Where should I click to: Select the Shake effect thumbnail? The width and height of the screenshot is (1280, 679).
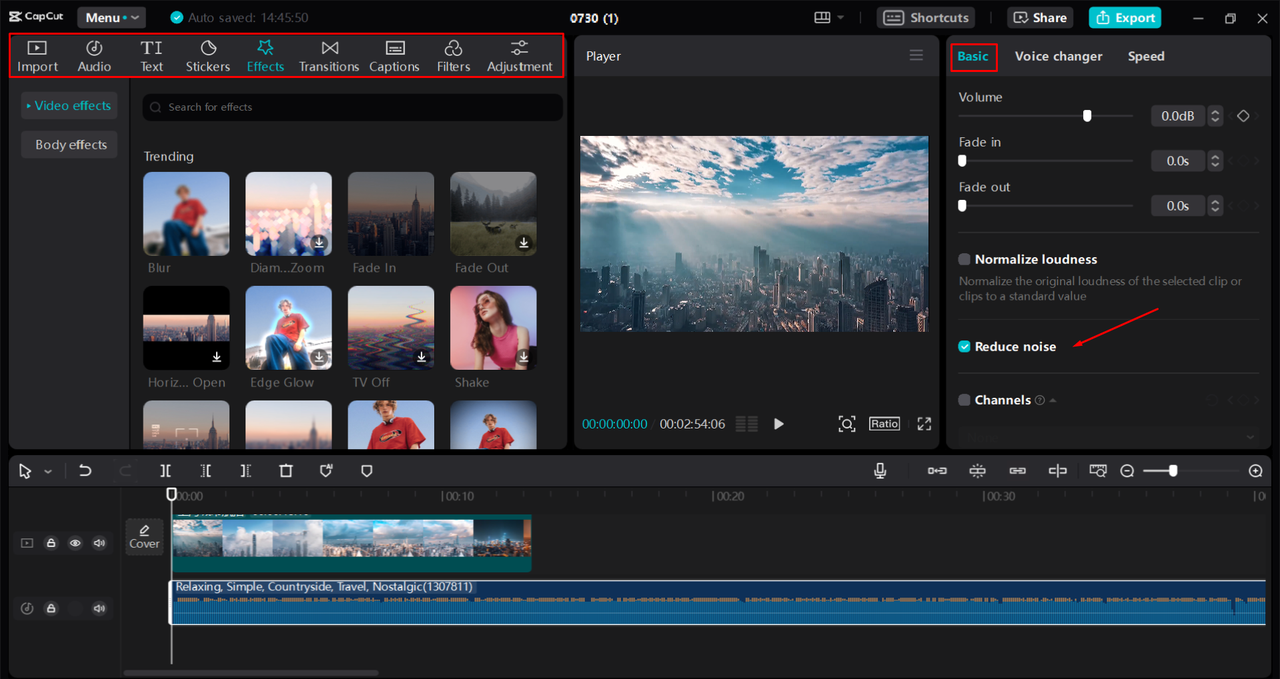[493, 327]
